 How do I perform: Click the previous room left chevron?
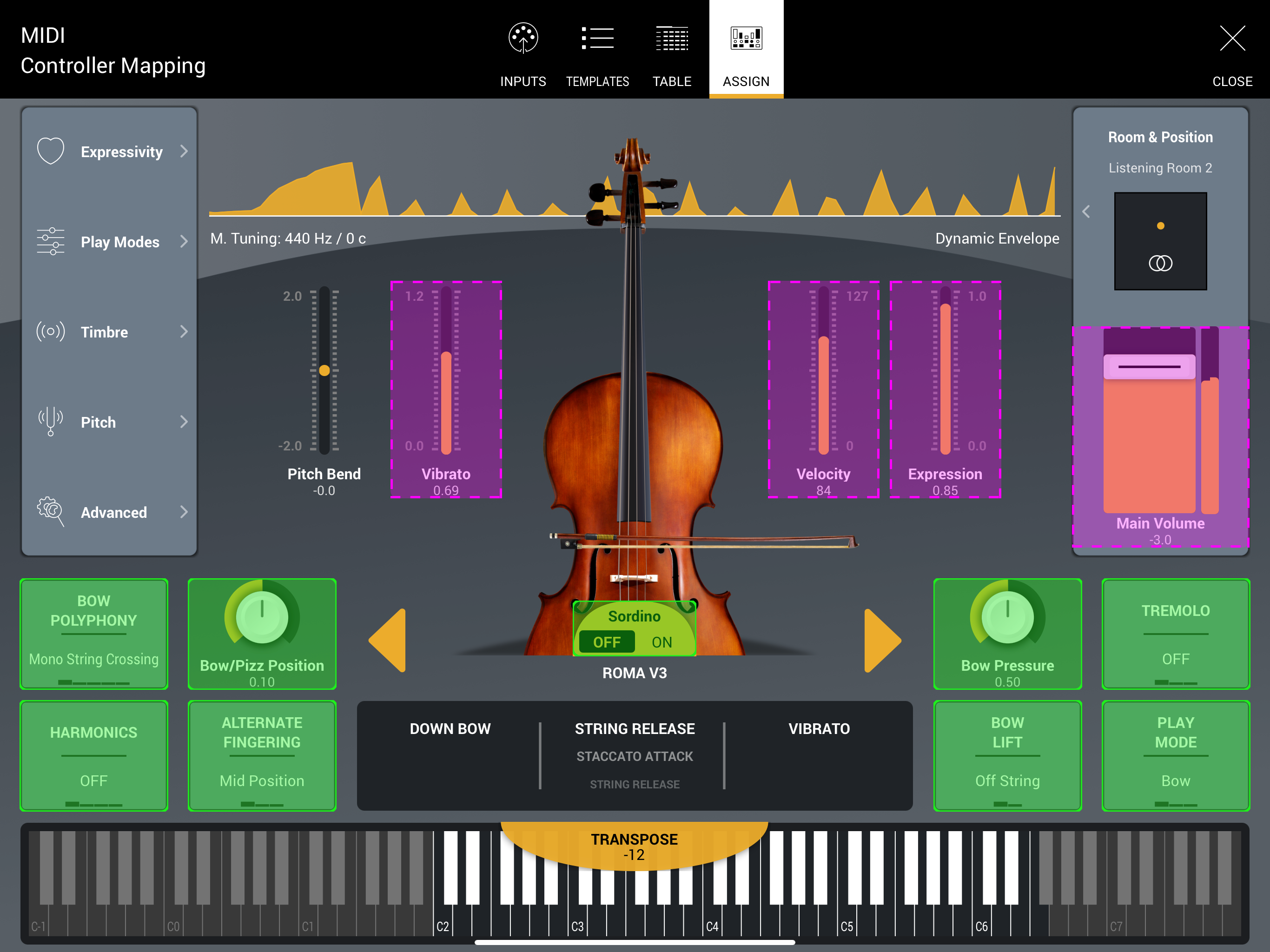click(x=1086, y=212)
